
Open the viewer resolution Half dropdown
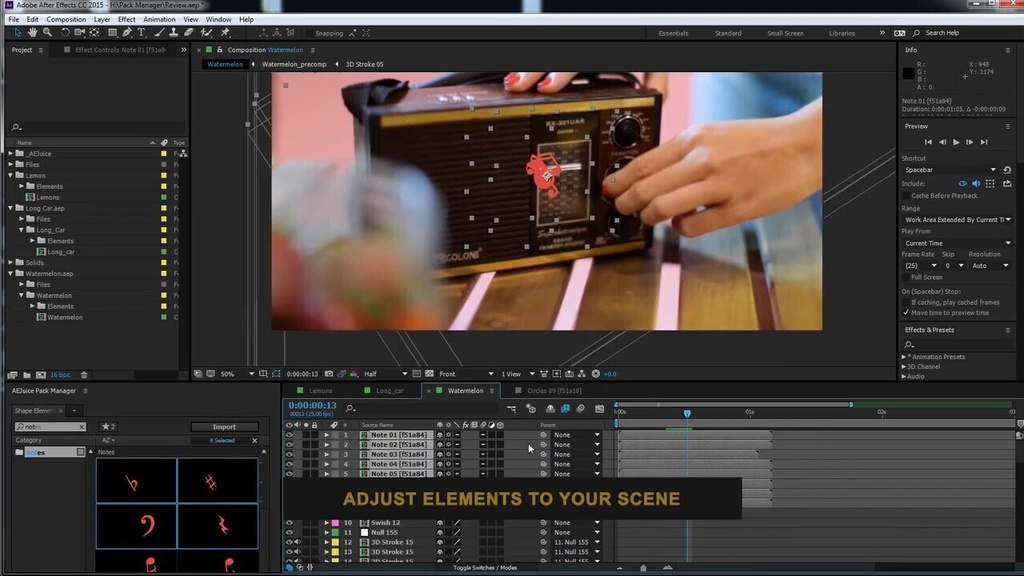385,374
